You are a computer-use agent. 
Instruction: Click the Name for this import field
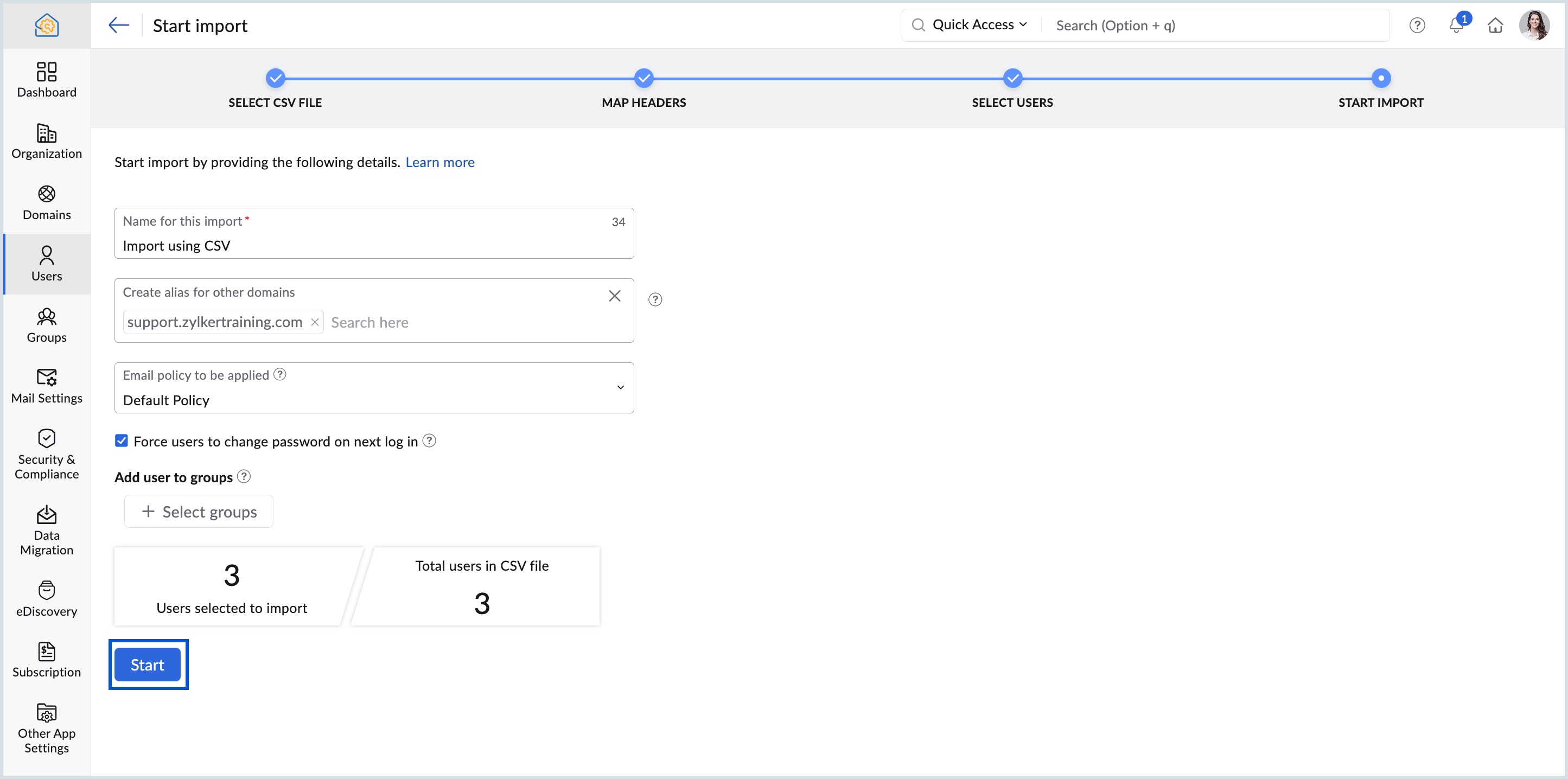click(374, 233)
